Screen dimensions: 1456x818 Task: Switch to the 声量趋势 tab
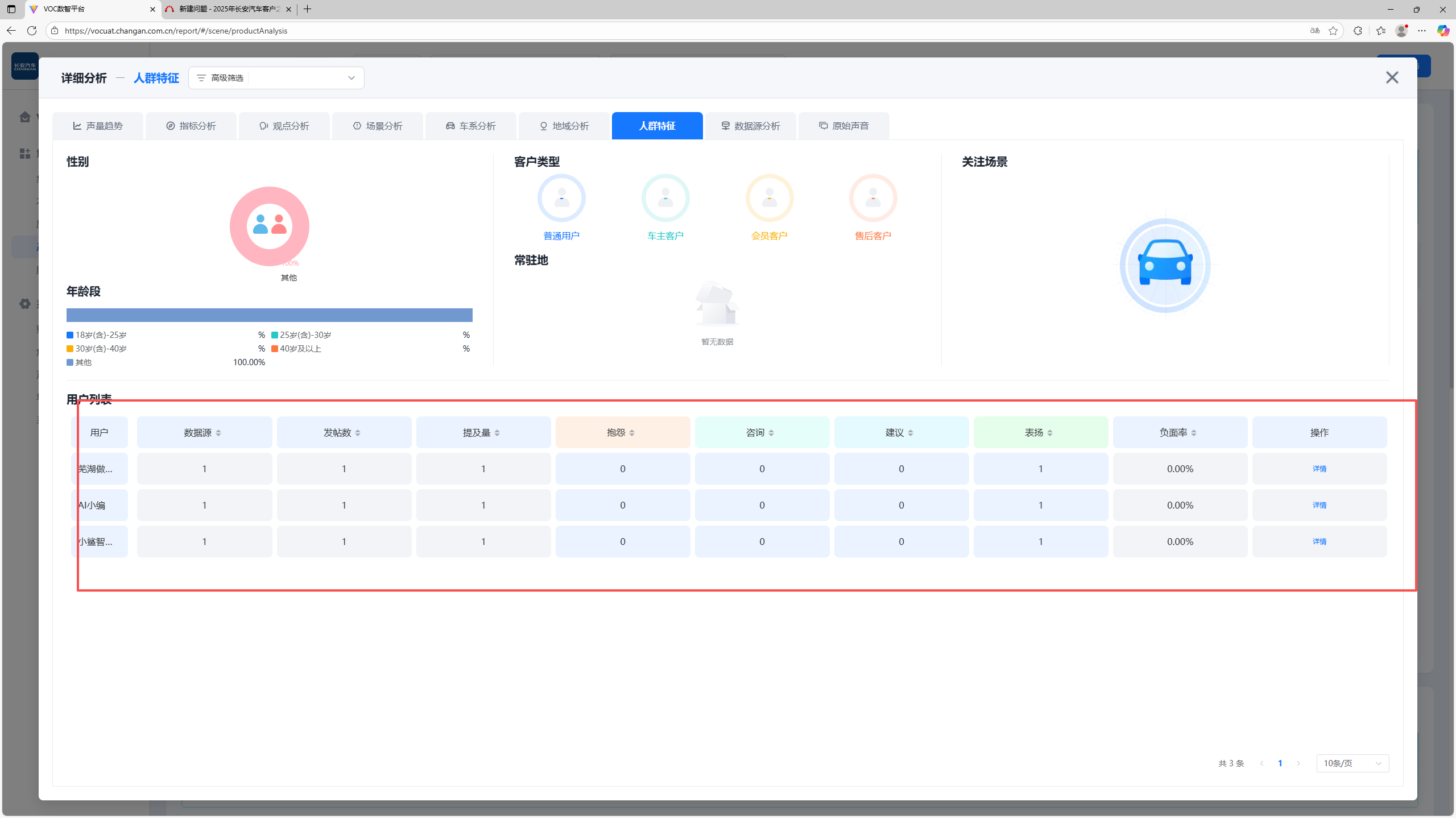click(98, 126)
